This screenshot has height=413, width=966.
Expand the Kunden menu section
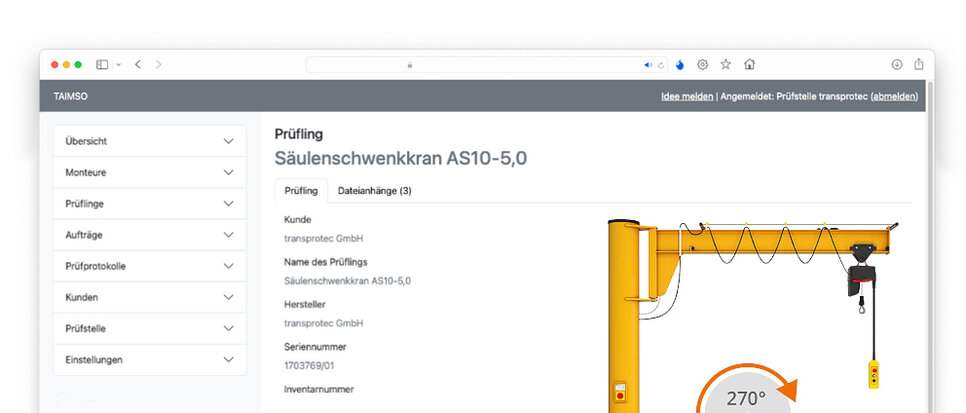[x=150, y=297]
